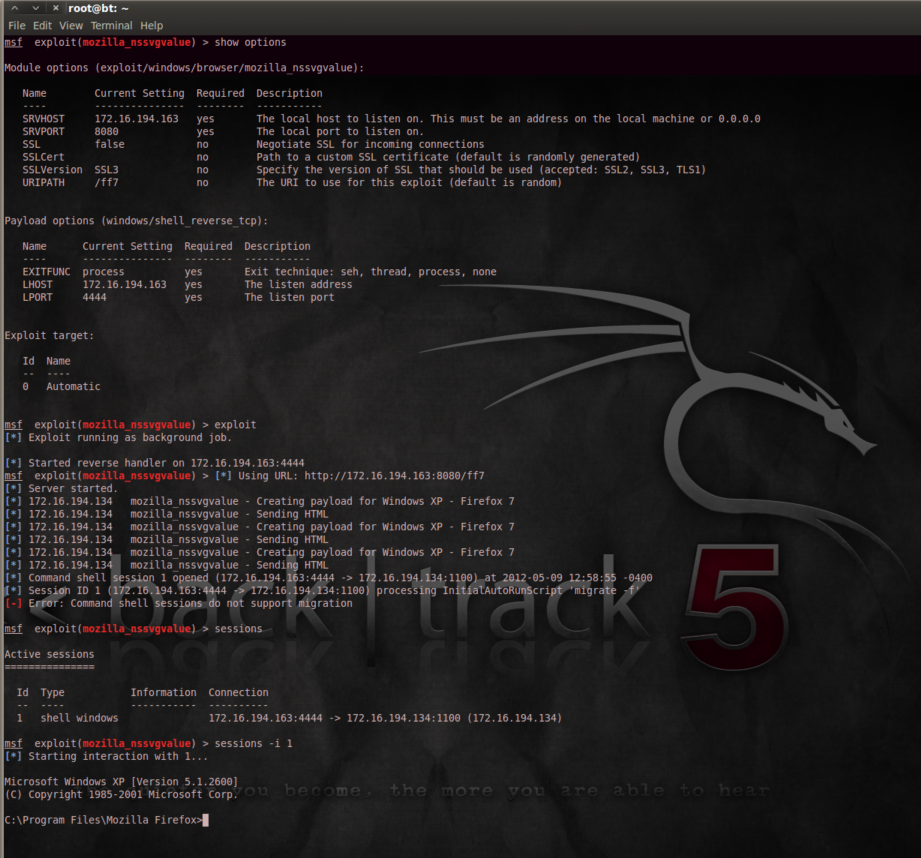Click the SRVHOST option name
This screenshot has width=921, height=858.
click(43, 119)
